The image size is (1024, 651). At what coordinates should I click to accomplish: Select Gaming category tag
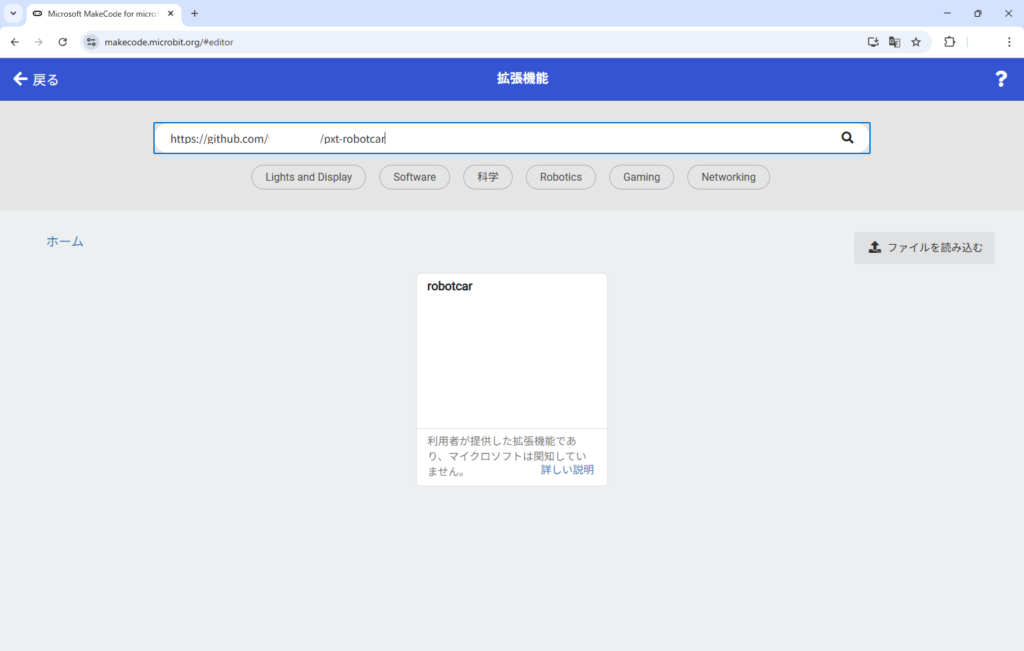coord(641,177)
